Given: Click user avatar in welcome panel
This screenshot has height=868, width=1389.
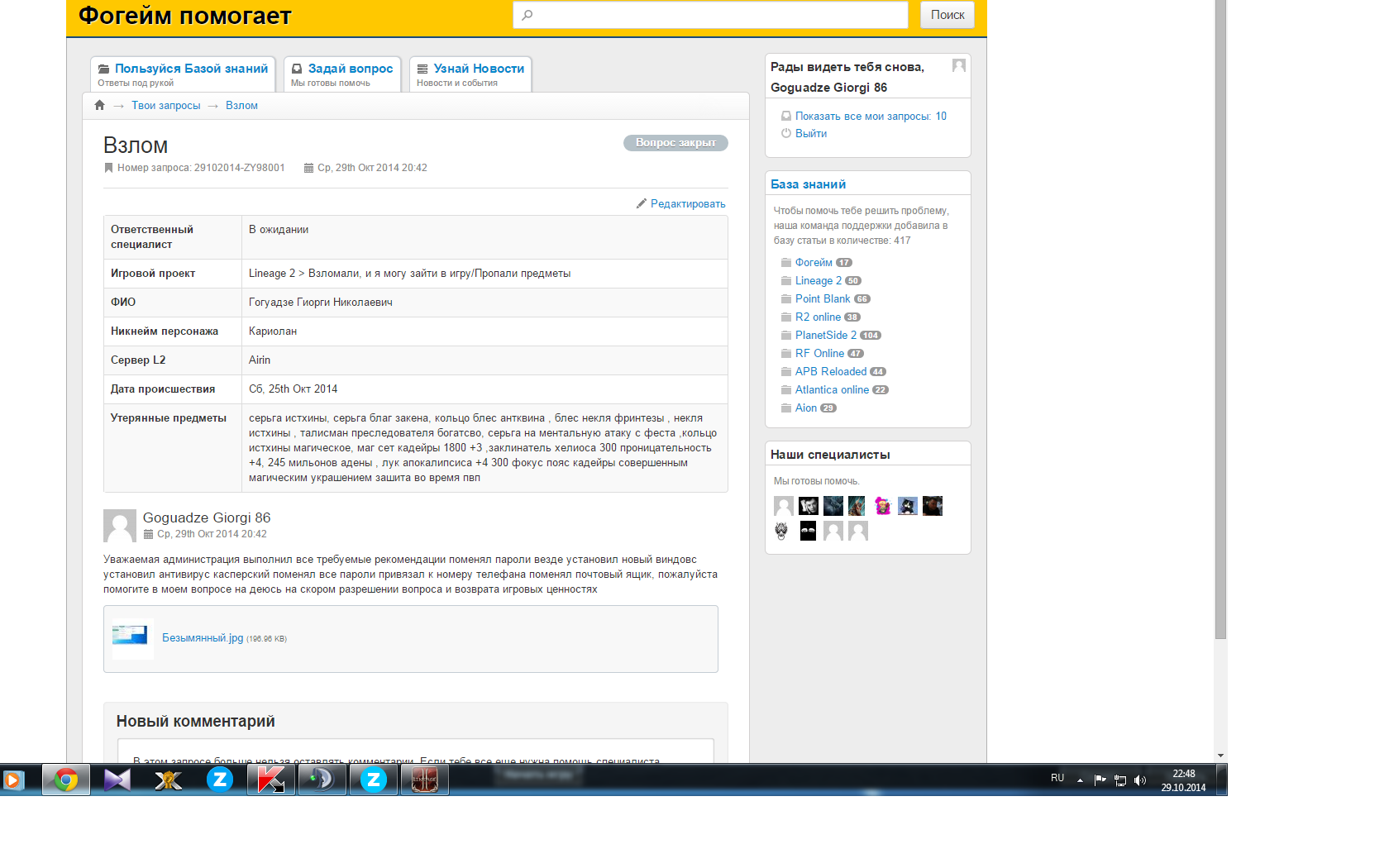Looking at the screenshot, I should (959, 65).
